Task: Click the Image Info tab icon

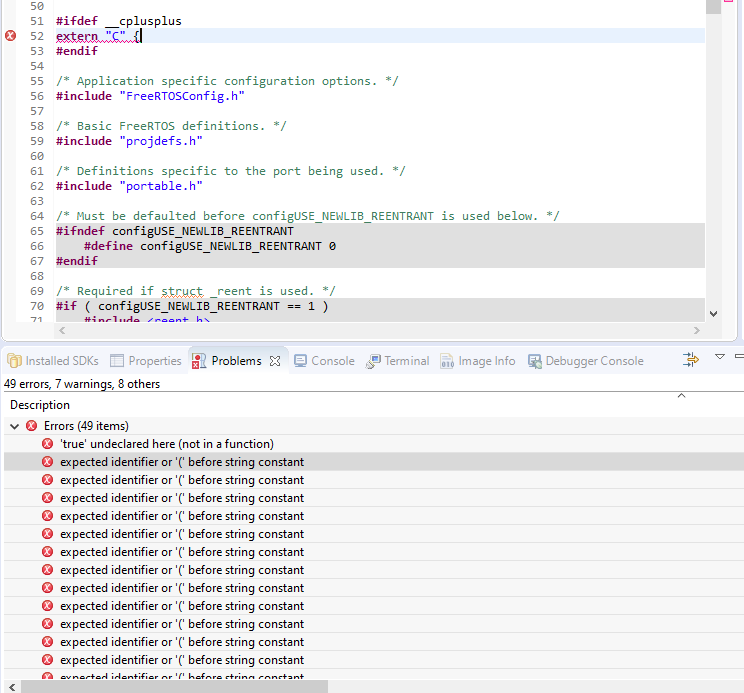Action: coord(447,361)
